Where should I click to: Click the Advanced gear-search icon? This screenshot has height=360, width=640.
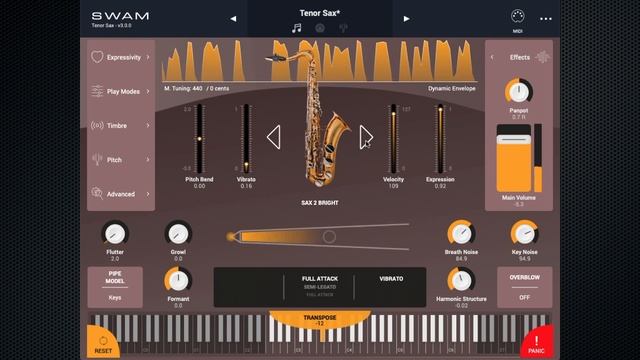click(97, 193)
